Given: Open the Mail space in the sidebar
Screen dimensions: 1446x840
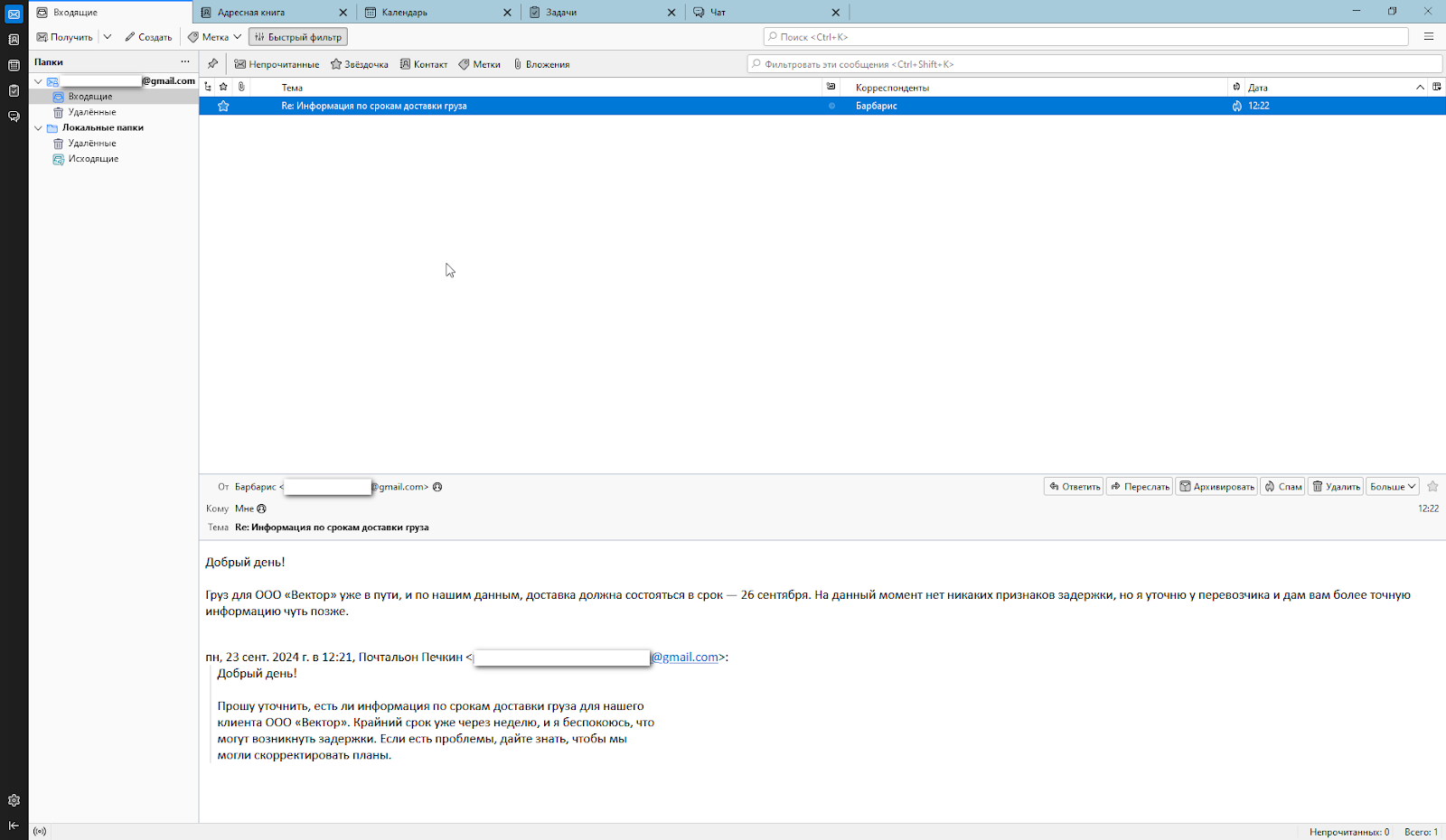Looking at the screenshot, I should tap(14, 14).
